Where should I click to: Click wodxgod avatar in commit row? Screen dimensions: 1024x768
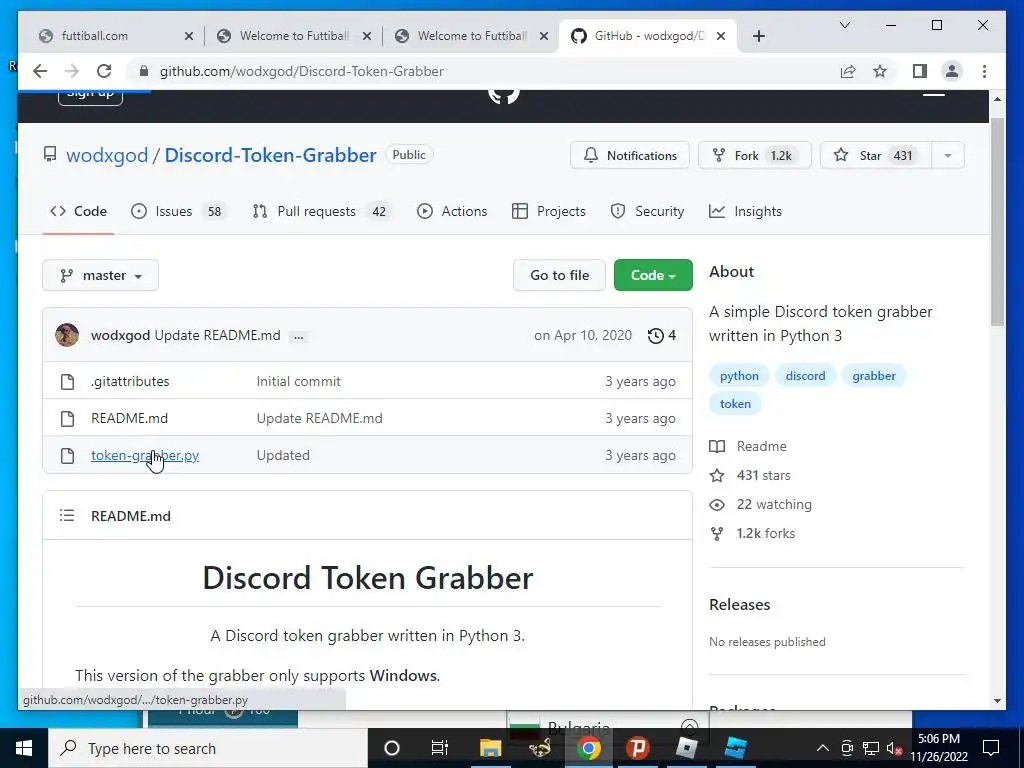pos(67,335)
